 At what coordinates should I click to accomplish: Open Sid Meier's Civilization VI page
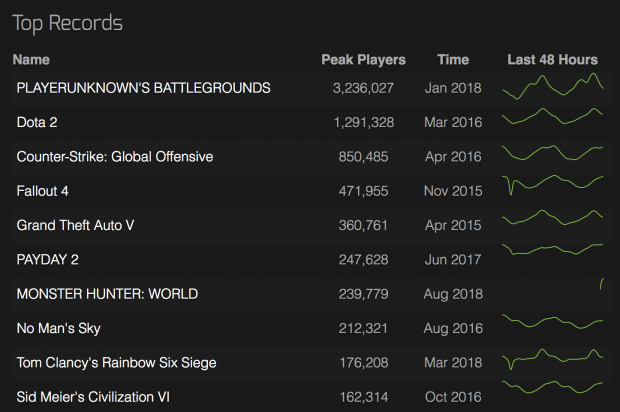pyautogui.click(x=93, y=397)
